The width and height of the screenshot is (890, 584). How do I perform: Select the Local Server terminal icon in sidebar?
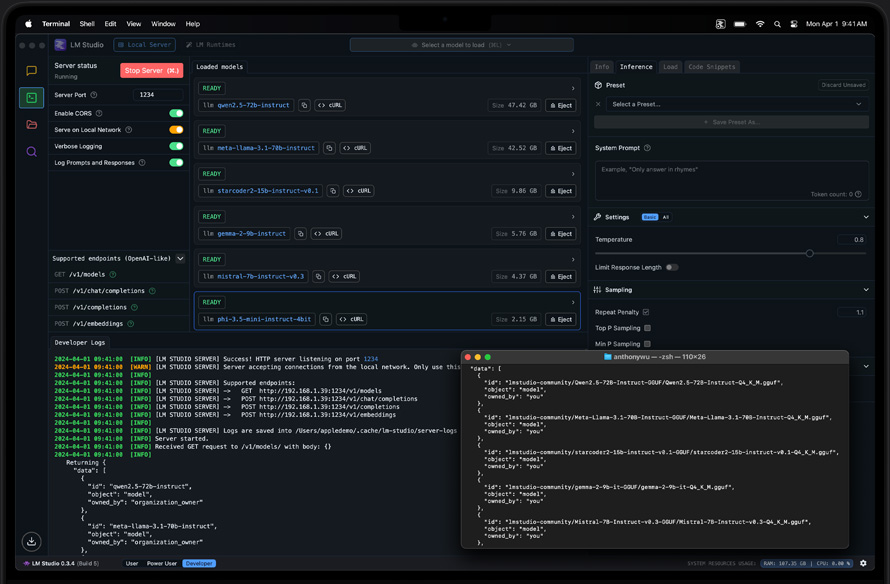[x=31, y=96]
